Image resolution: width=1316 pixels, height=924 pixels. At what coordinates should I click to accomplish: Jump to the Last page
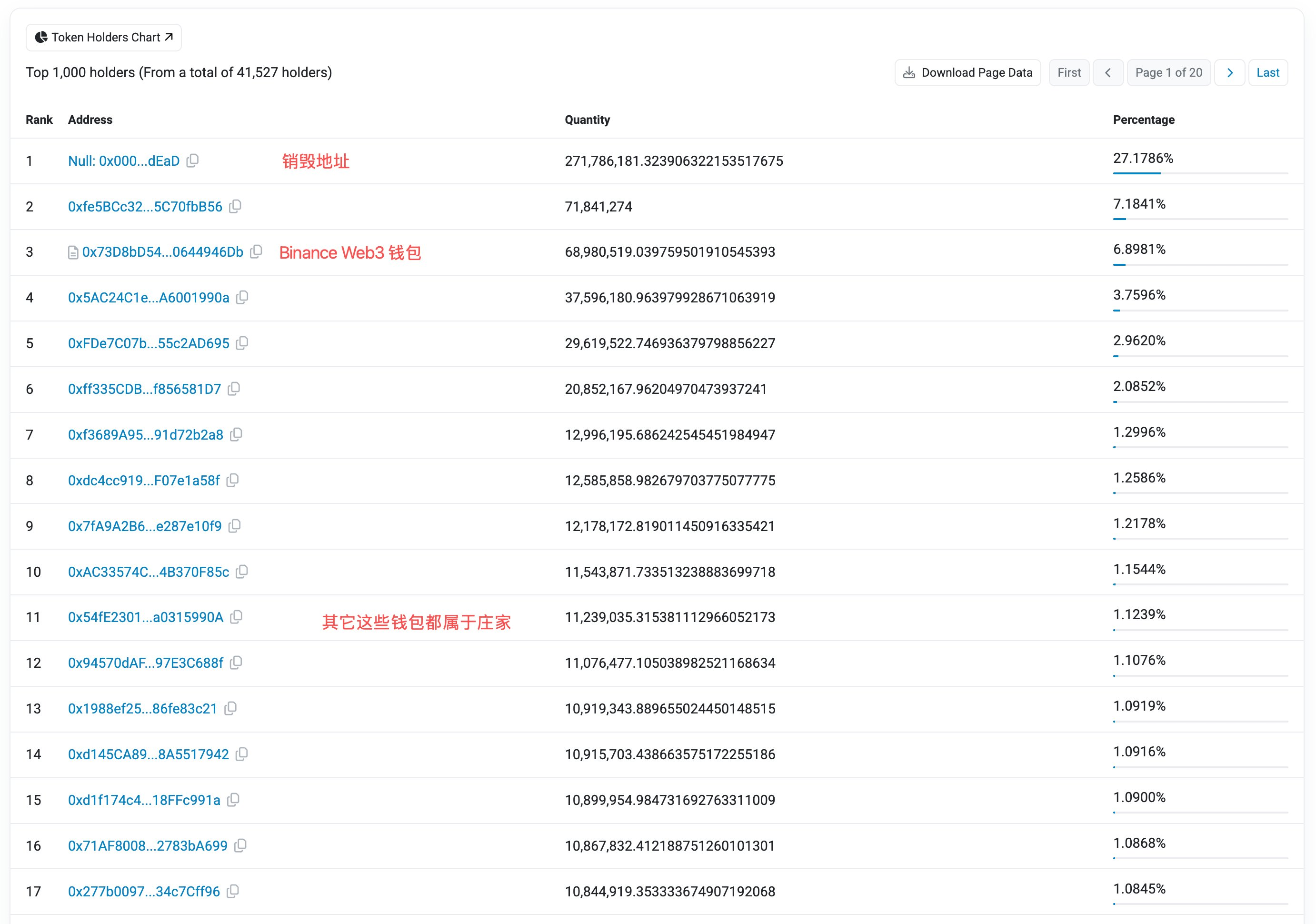[1267, 73]
